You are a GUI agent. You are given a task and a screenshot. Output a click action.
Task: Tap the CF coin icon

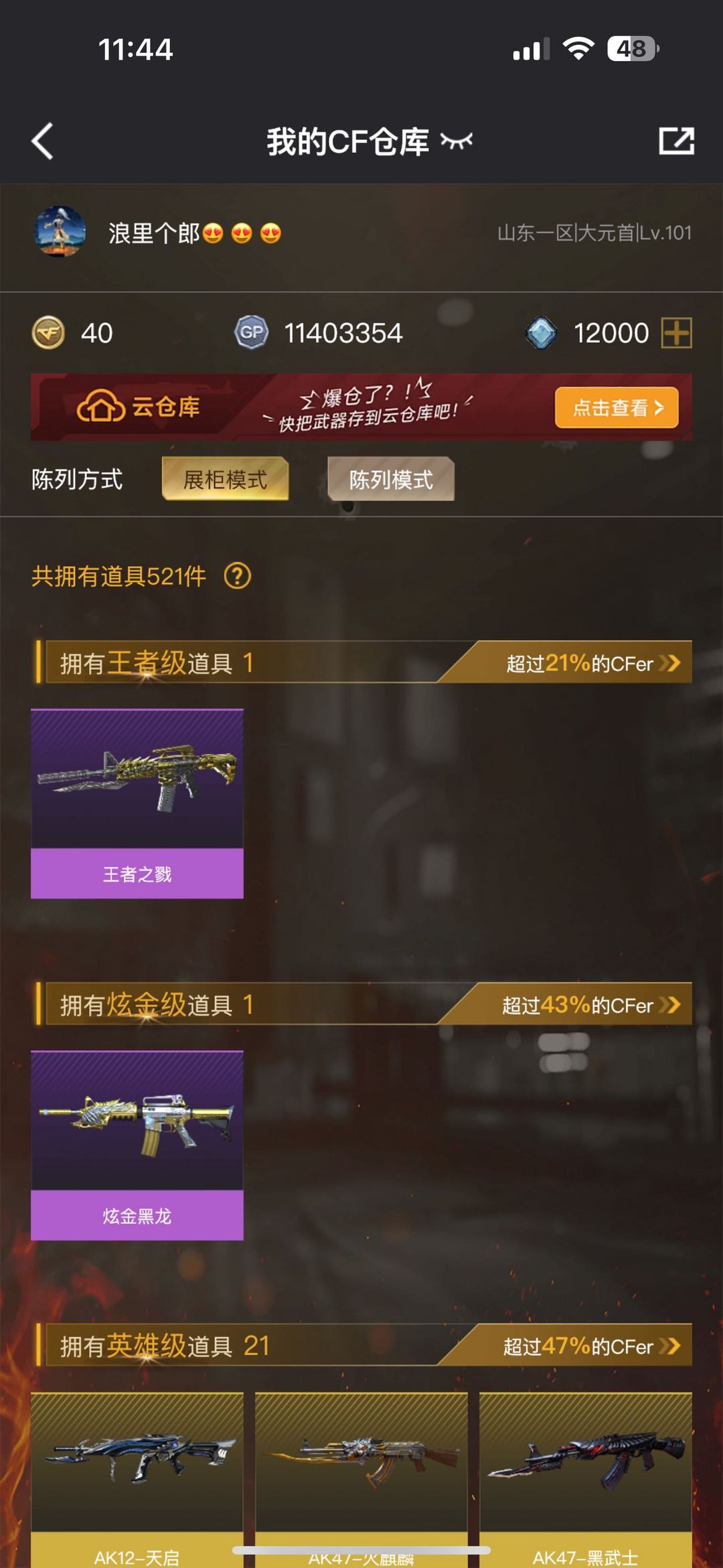(48, 333)
